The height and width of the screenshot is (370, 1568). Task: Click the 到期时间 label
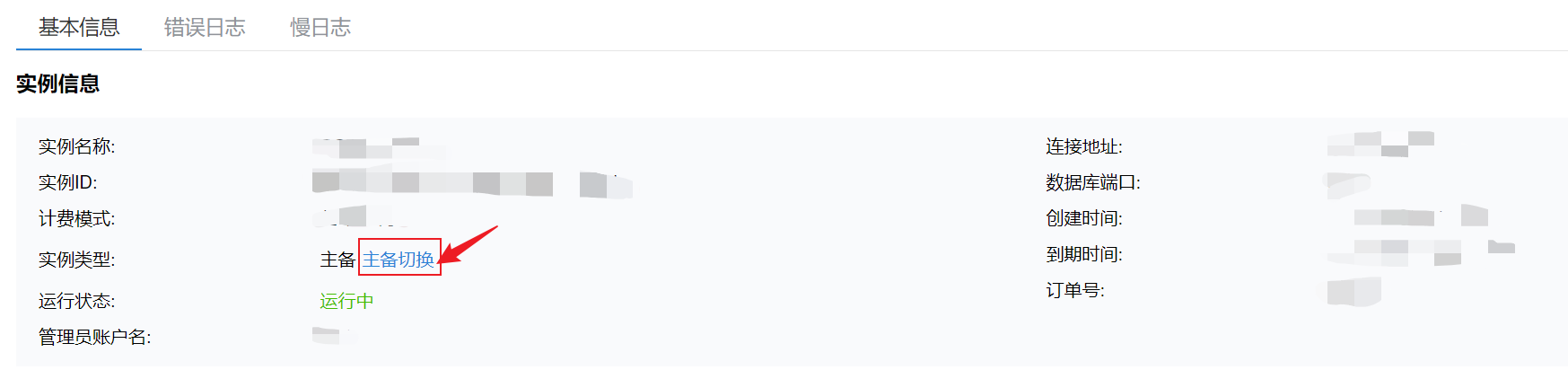[1084, 254]
